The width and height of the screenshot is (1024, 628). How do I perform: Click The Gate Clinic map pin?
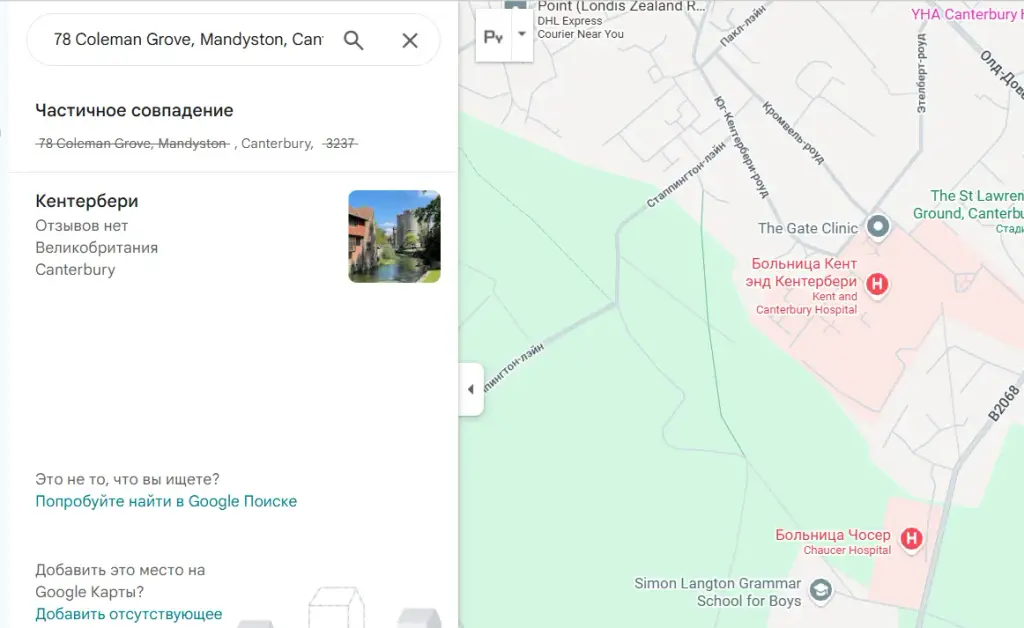tap(878, 227)
